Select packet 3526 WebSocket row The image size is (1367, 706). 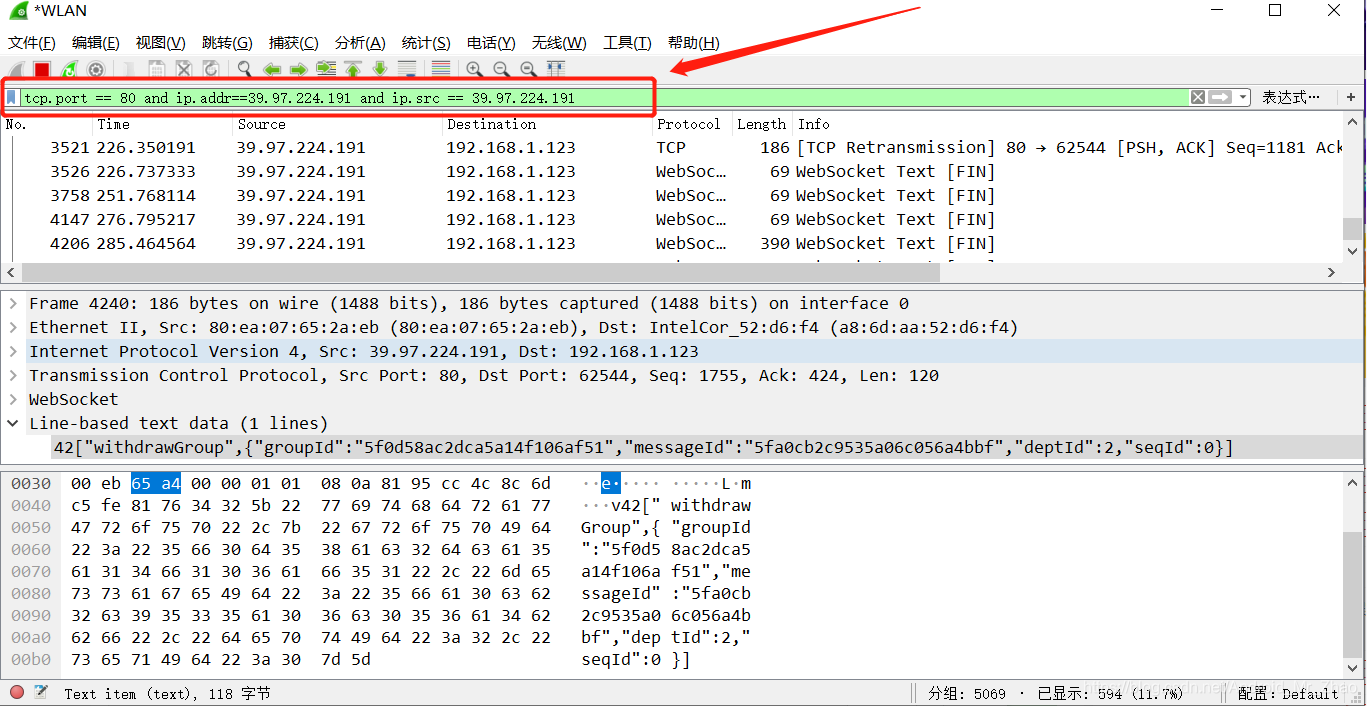point(670,172)
